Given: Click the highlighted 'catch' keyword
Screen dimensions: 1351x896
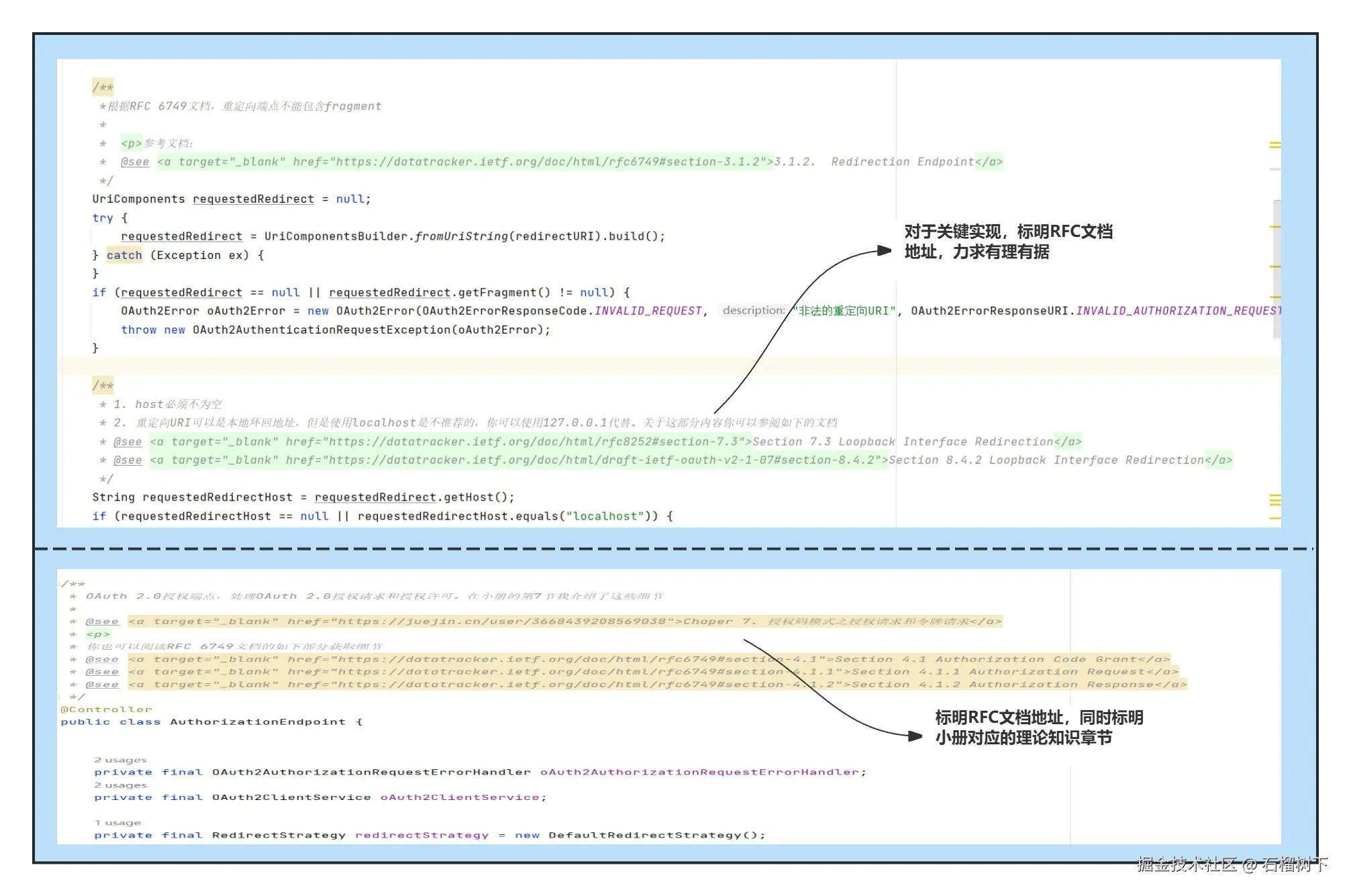Looking at the screenshot, I should [124, 255].
